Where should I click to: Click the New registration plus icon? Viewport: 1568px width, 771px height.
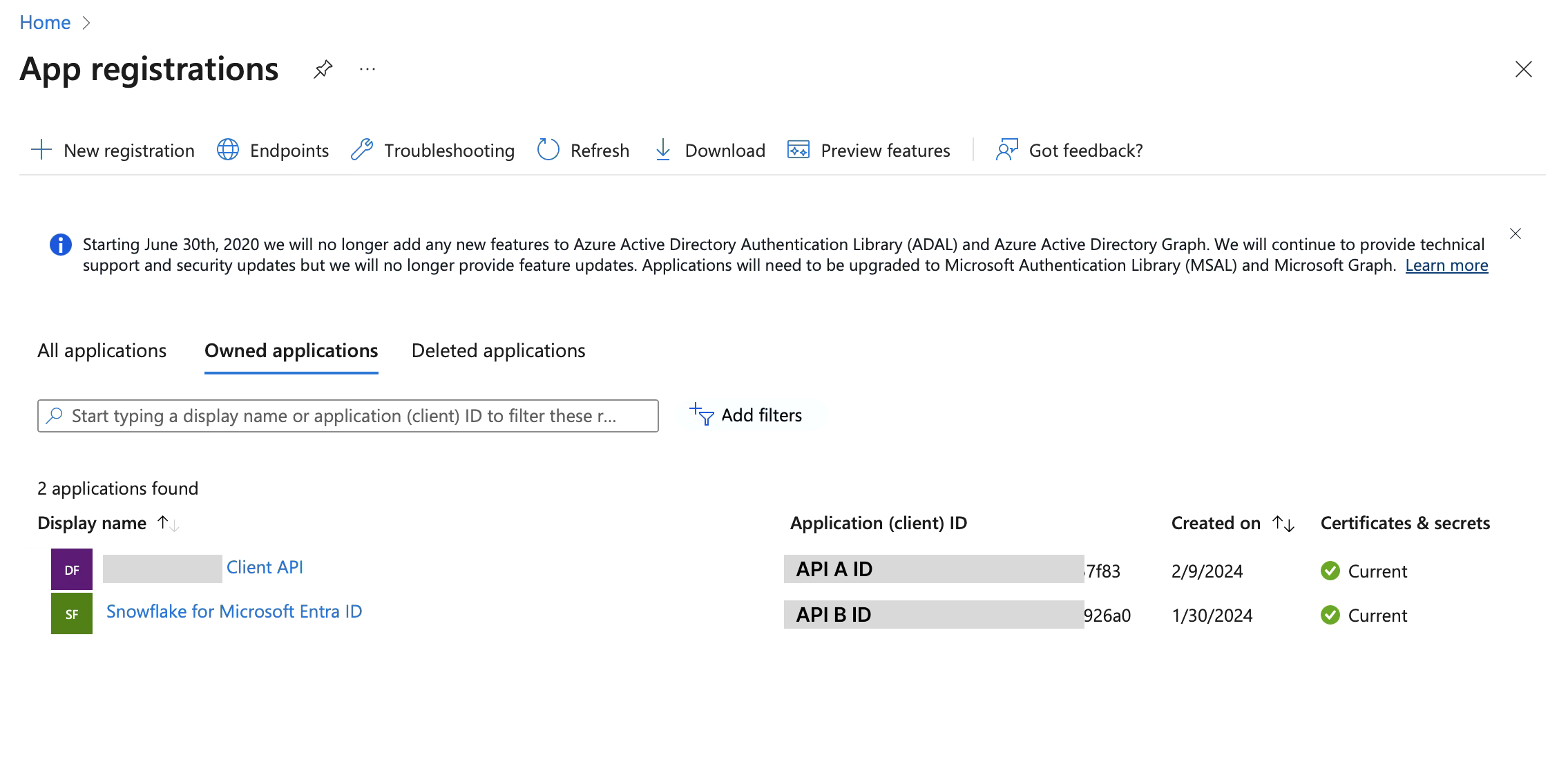(41, 150)
